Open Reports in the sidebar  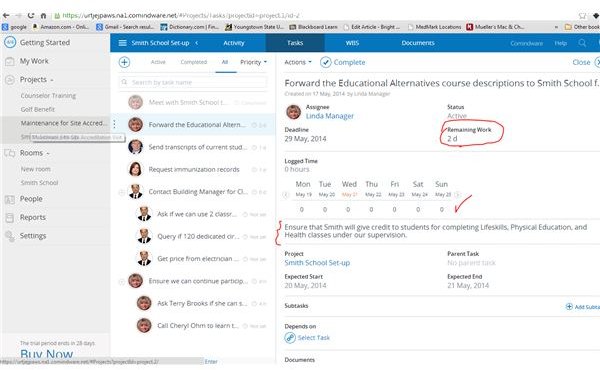coord(33,217)
